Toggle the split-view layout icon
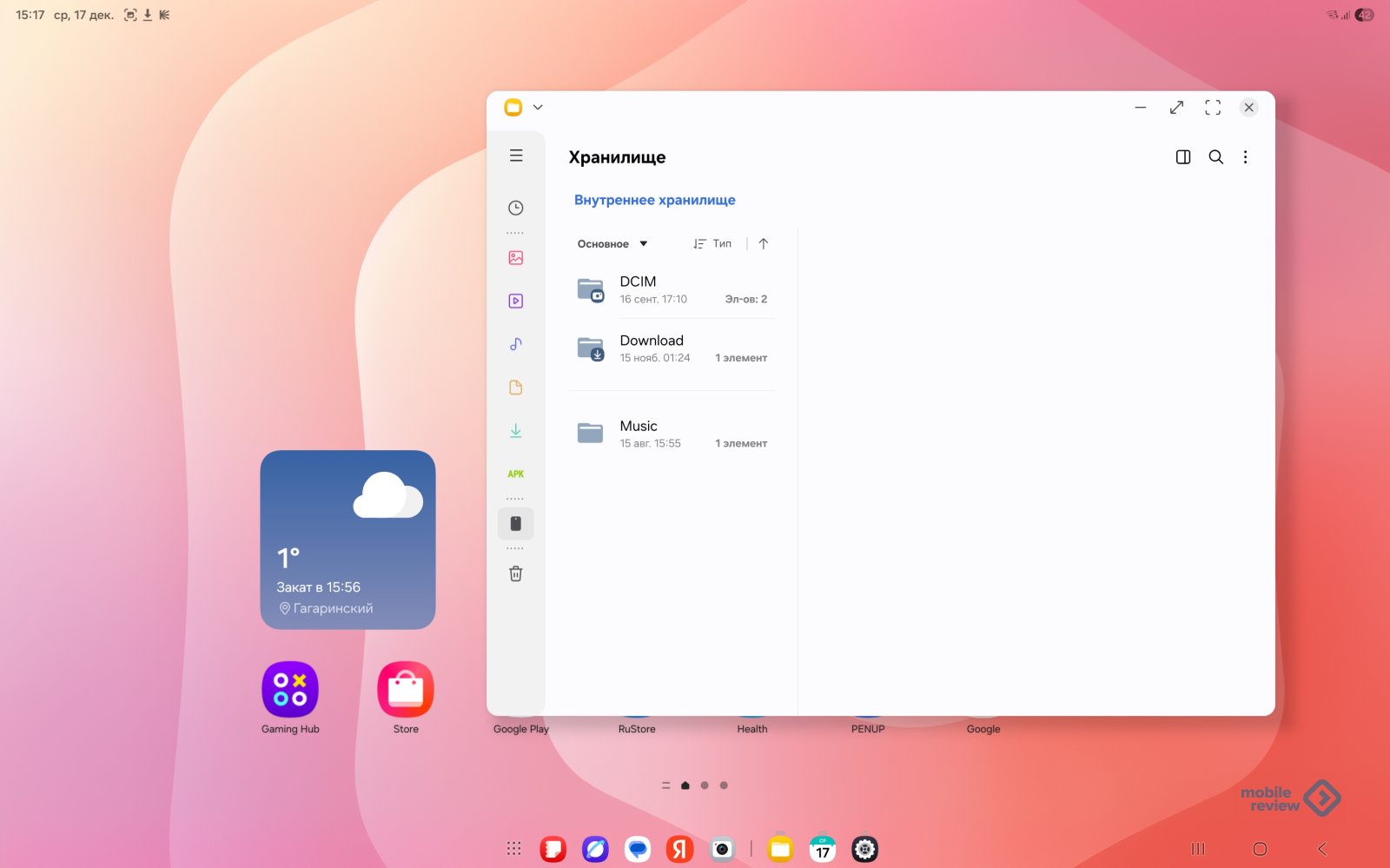Image resolution: width=1390 pixels, height=868 pixels. coord(1182,157)
